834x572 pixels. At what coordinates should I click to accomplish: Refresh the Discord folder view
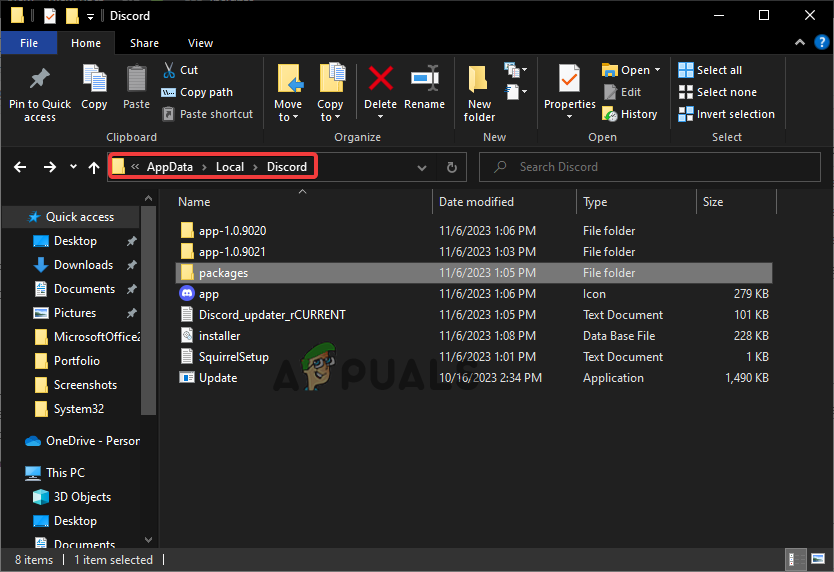(x=452, y=168)
